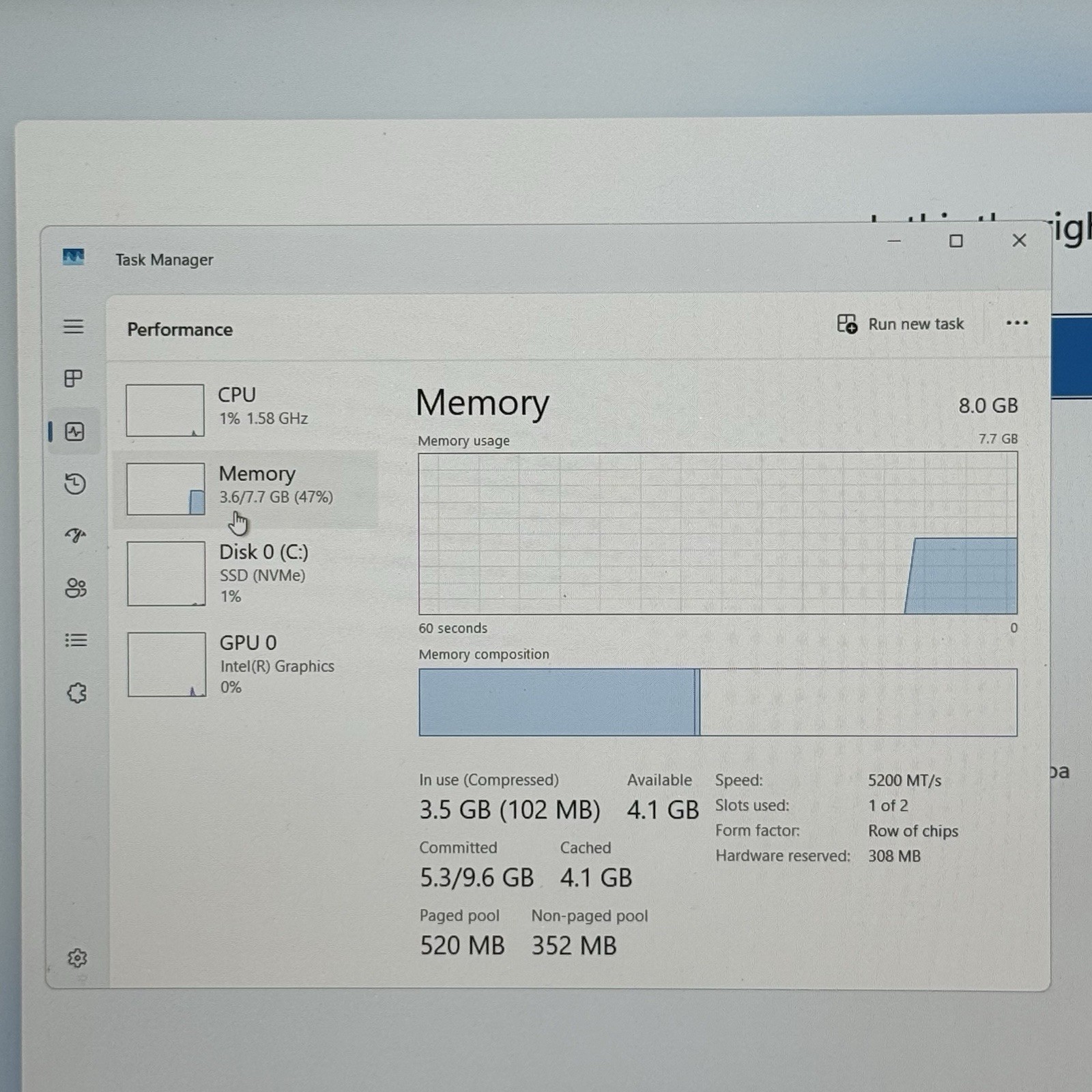Click the Hardware reserved 308 MB value
1092x1092 pixels.
point(894,856)
